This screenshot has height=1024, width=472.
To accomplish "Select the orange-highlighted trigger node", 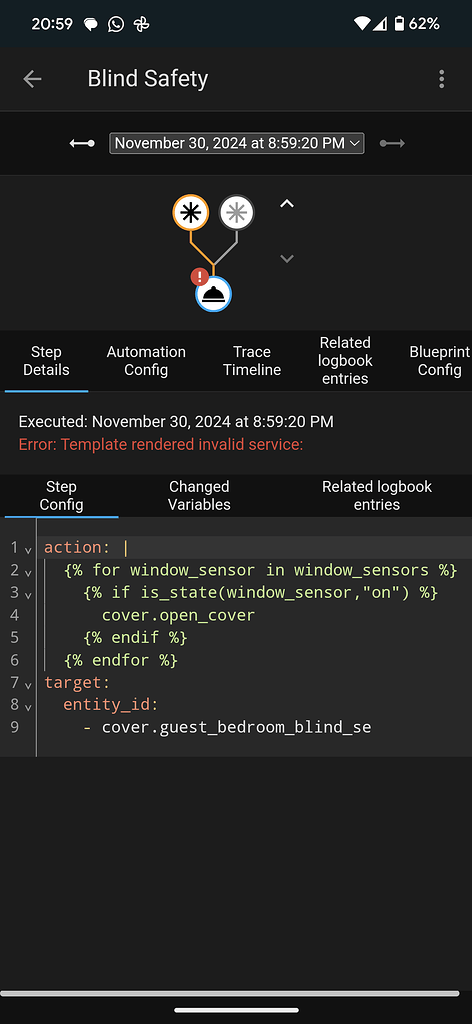I will pos(191,213).
